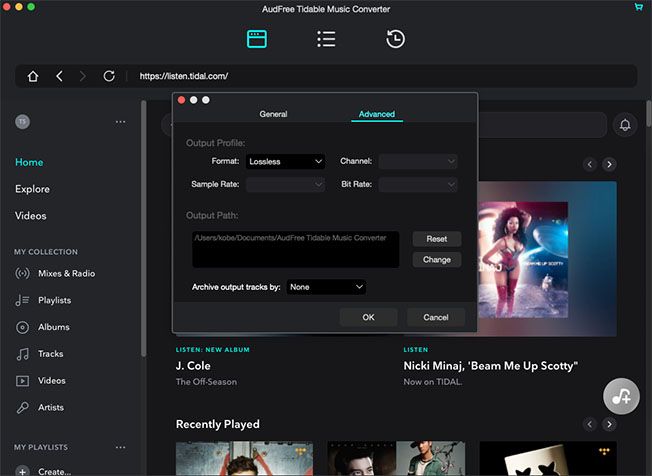Click the Reset output path button

tap(437, 239)
